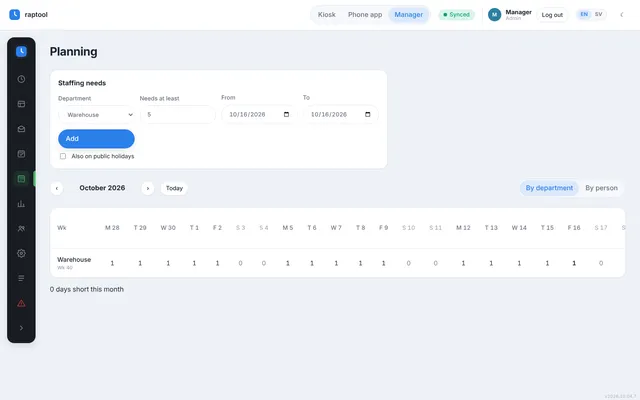Viewport: 640px width, 400px height.
Task: Open the Department dropdown showing Warehouse
Action: tap(97, 115)
